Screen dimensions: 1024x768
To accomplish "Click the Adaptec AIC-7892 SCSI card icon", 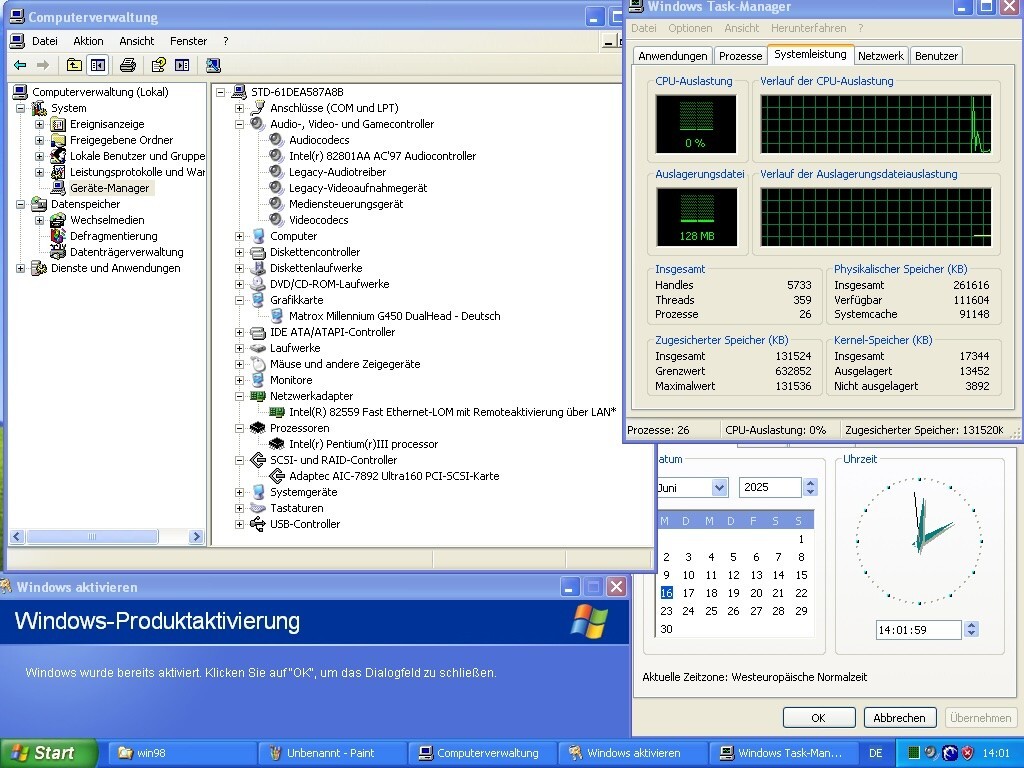I will tap(277, 476).
